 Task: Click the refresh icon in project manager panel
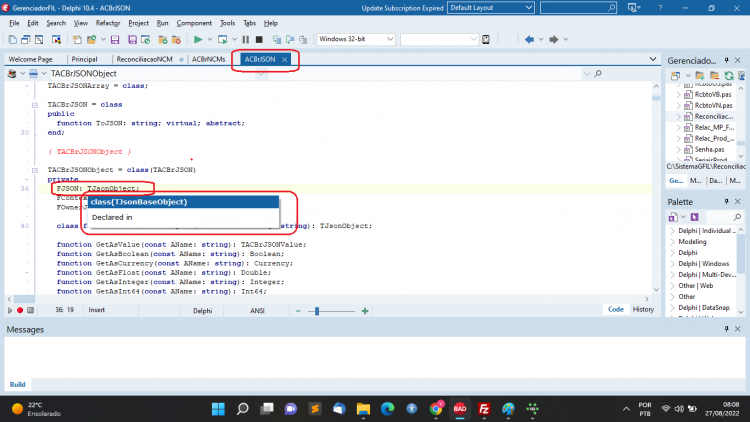click(x=728, y=76)
